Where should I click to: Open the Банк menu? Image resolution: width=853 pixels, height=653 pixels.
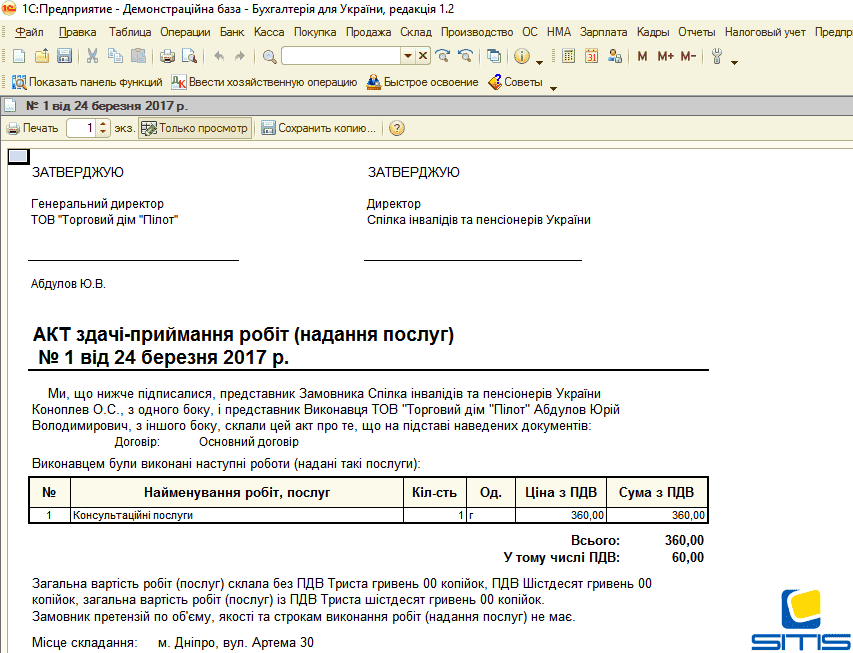coord(232,32)
